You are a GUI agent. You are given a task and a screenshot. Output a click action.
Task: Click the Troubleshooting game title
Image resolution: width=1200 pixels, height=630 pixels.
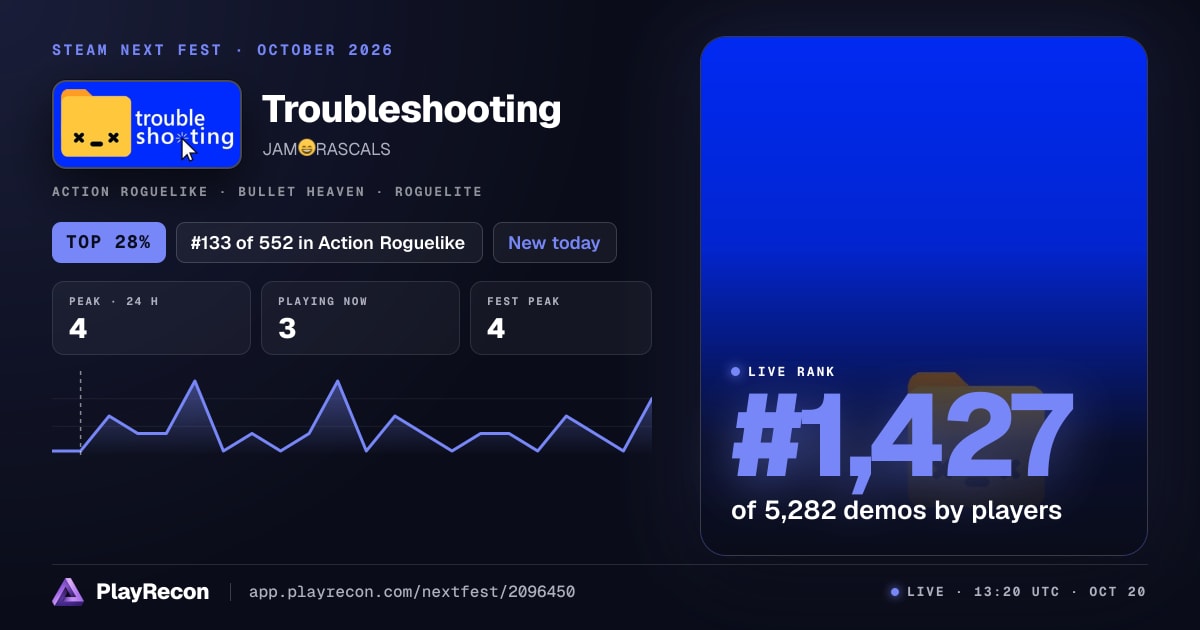tap(411, 109)
